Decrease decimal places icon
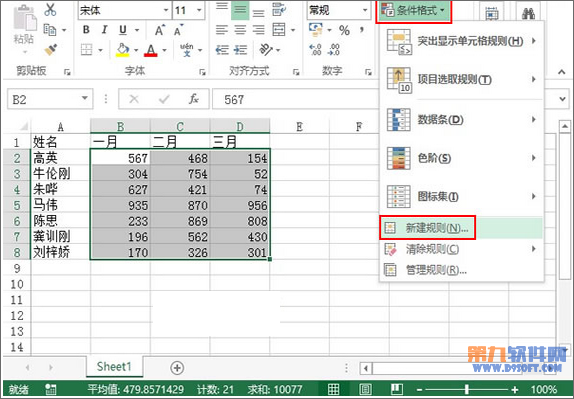This screenshot has height=399, width=574. click(x=334, y=49)
